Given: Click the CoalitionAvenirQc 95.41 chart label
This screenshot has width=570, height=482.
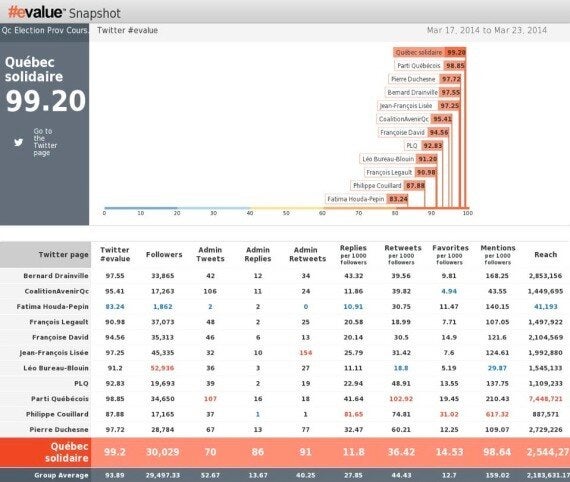Looking at the screenshot, I should tap(414, 119).
